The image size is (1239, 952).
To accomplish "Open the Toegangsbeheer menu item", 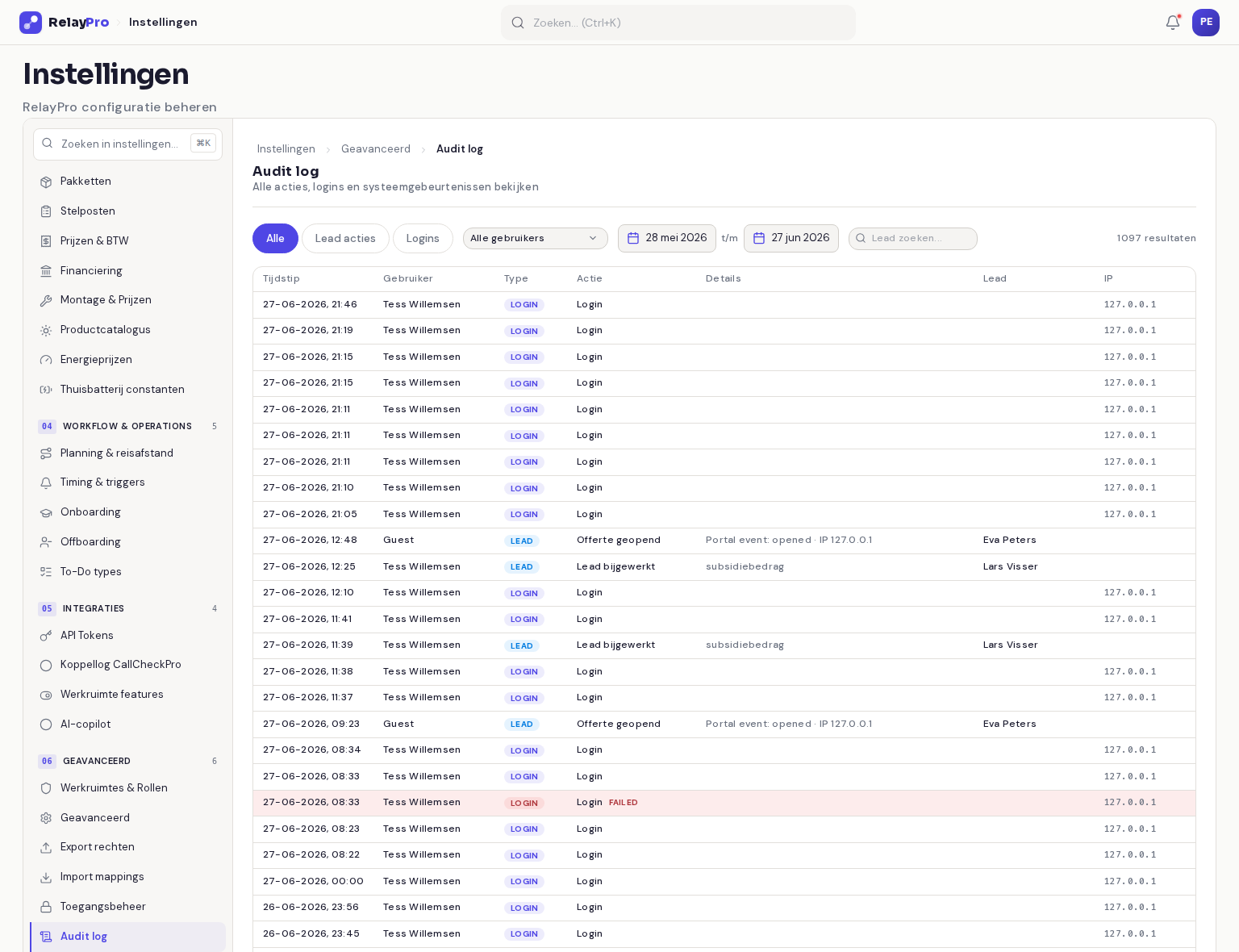I will pyautogui.click(x=127, y=907).
